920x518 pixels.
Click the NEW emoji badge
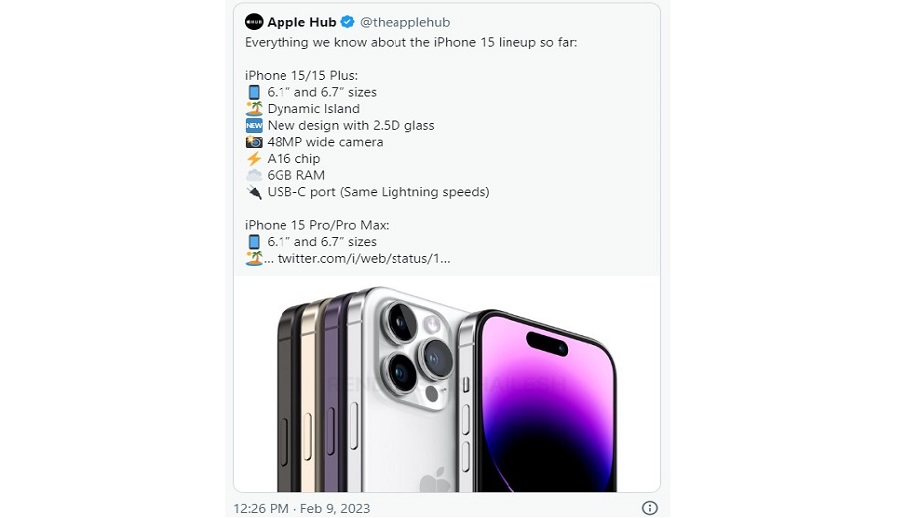[x=254, y=126]
